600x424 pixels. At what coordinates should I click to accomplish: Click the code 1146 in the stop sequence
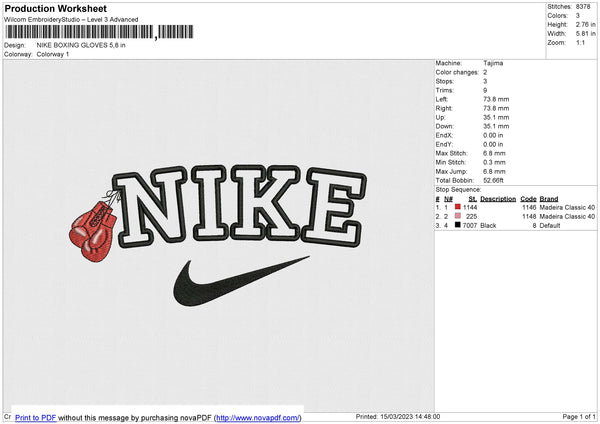529,207
